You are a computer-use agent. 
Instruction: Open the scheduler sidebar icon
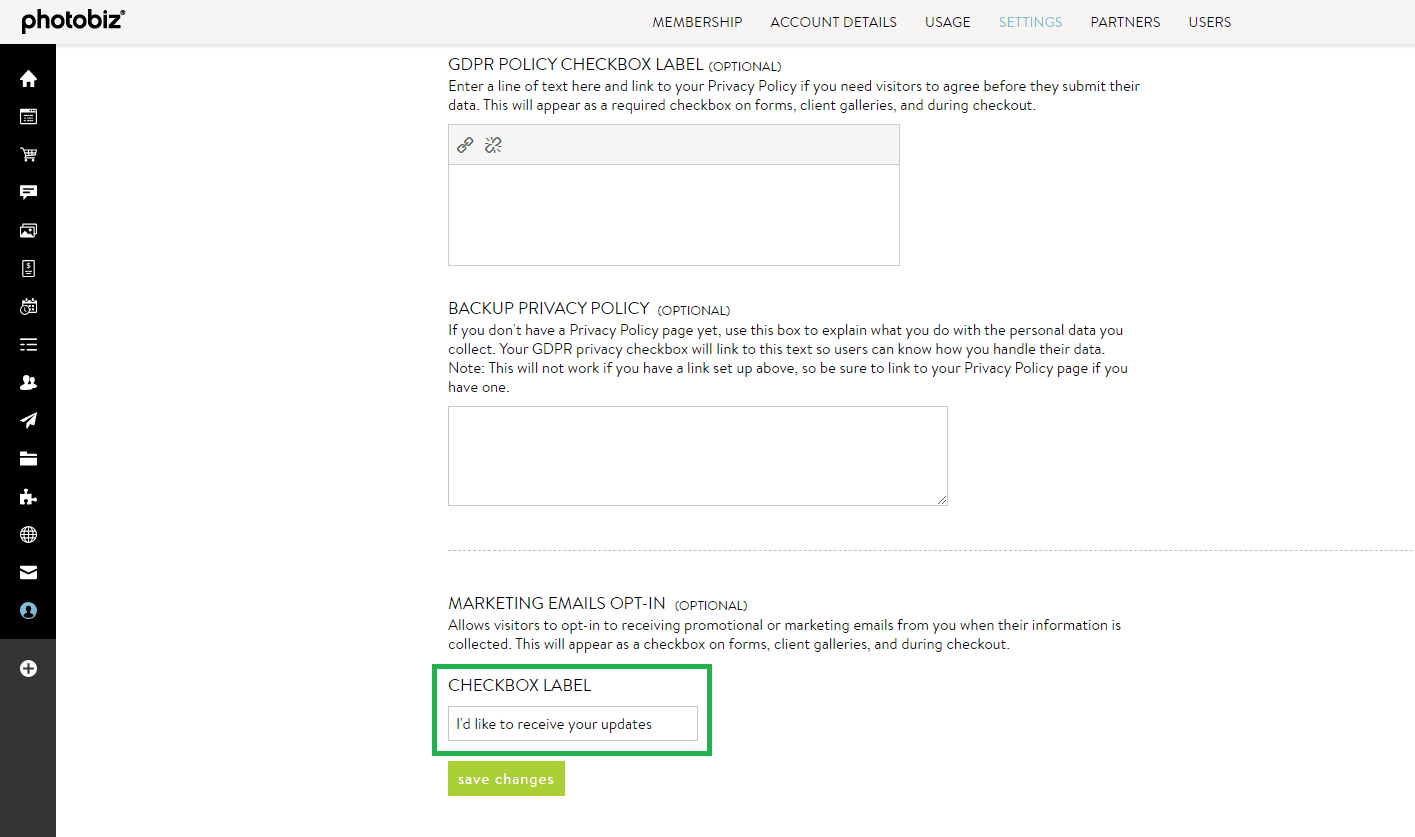(x=27, y=306)
